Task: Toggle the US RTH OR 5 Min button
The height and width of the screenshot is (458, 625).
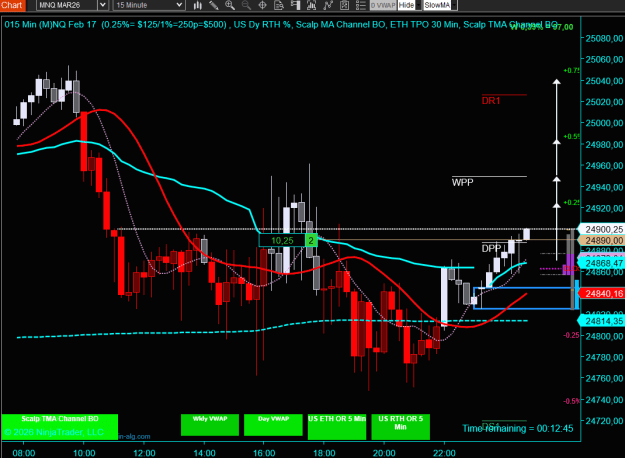Action: pos(401,427)
